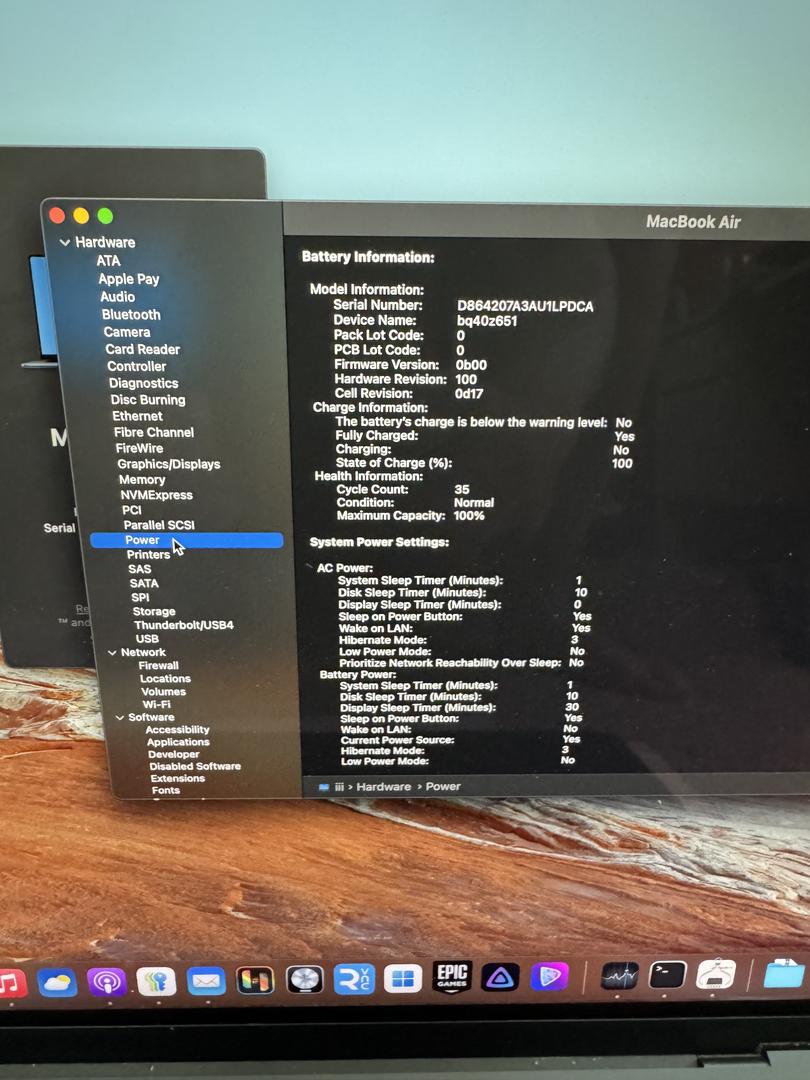810x1080 pixels.
Task: Launch Epic Games from the Dock
Action: pos(453,977)
